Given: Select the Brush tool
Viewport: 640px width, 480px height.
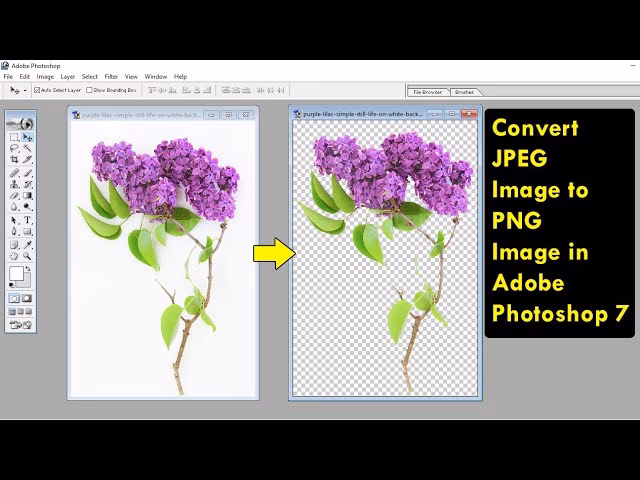Looking at the screenshot, I should point(27,173).
